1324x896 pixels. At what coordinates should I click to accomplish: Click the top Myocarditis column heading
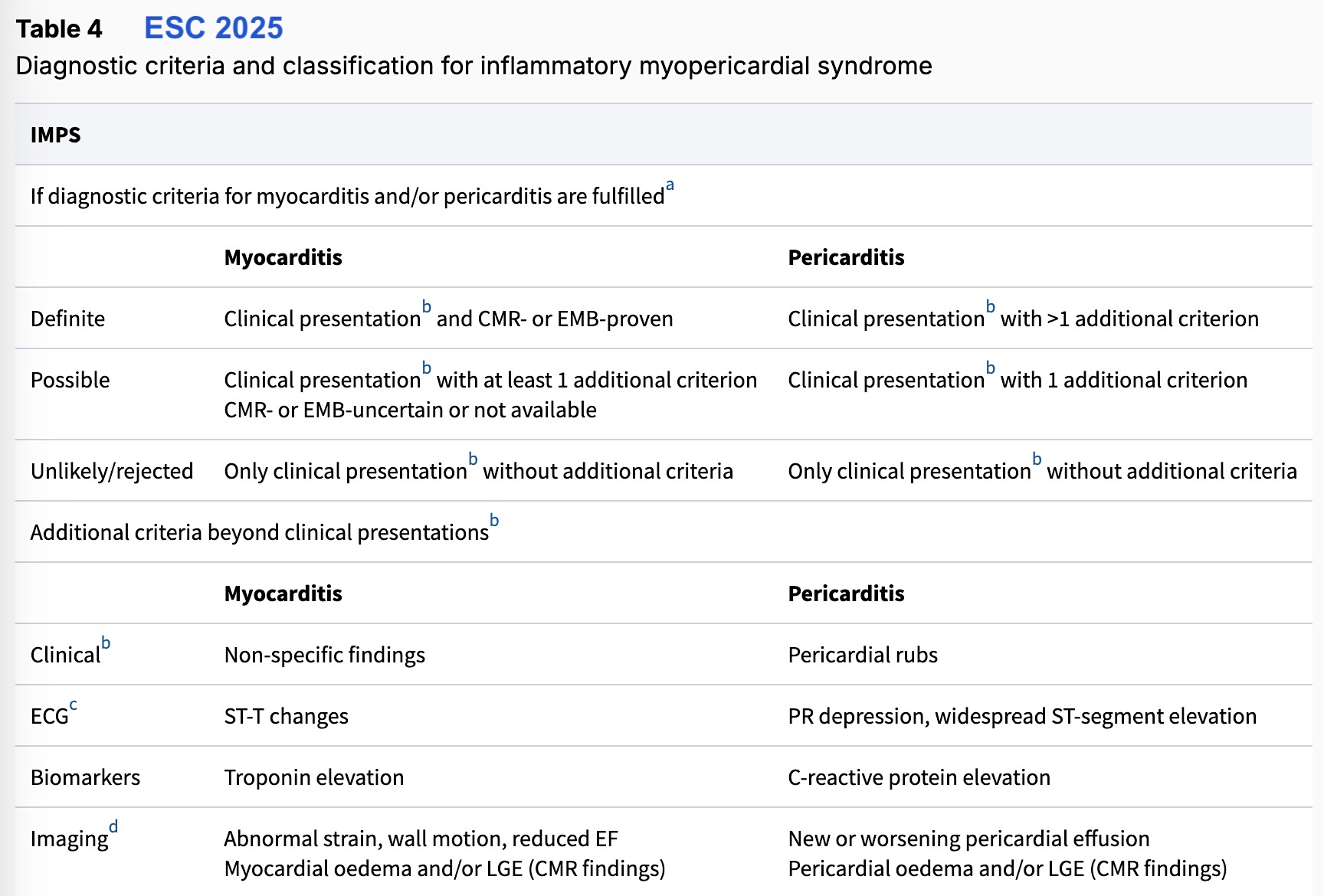[283, 257]
